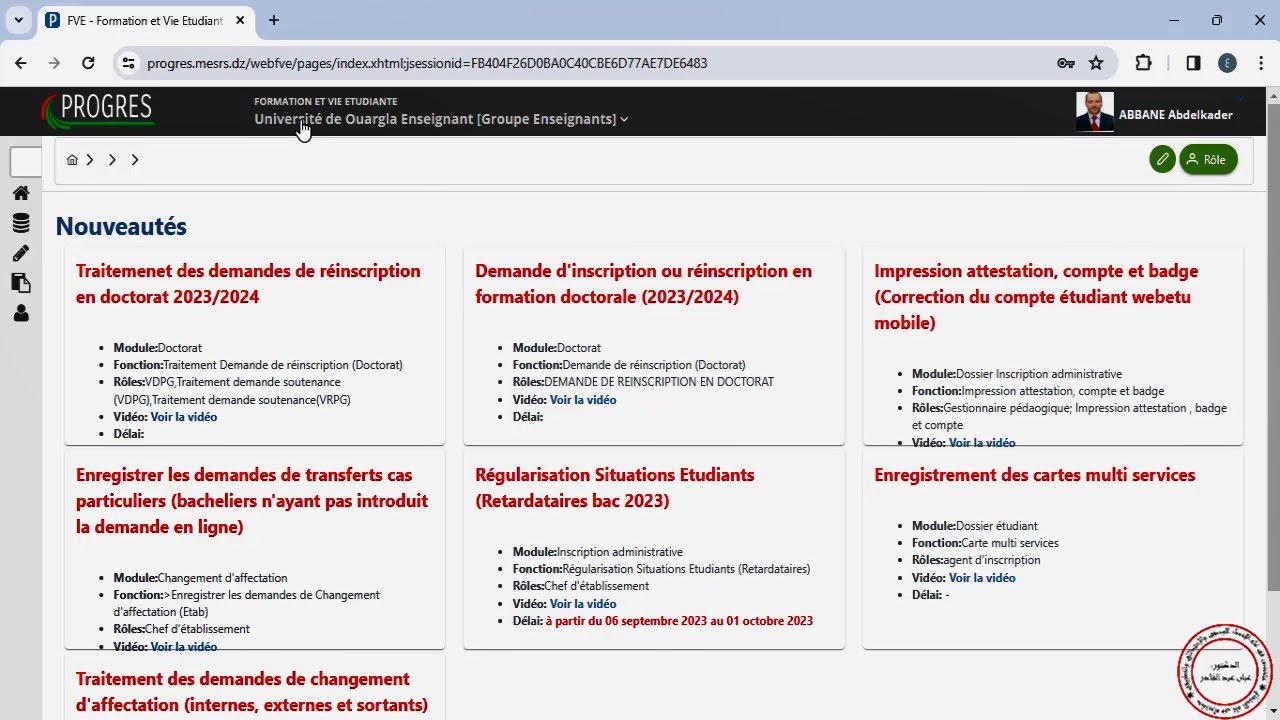Open Voir la vidéo for demandes de transferts
1280x720 pixels.
click(x=183, y=646)
